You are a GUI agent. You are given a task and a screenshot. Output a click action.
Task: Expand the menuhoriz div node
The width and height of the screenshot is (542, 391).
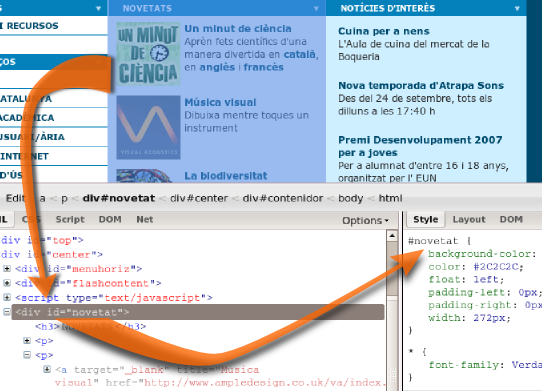pos(7,269)
